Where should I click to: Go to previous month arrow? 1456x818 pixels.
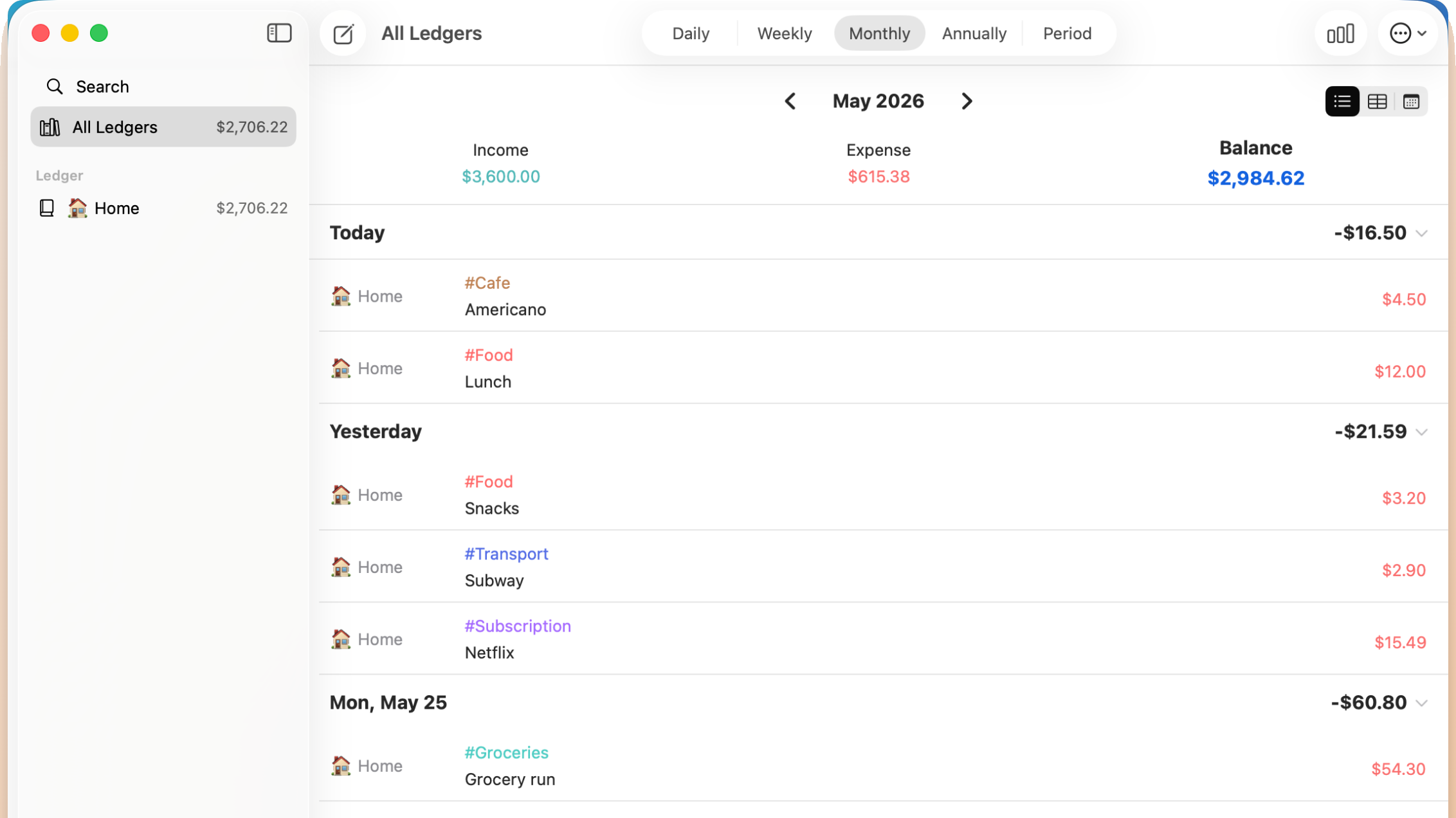pos(790,101)
